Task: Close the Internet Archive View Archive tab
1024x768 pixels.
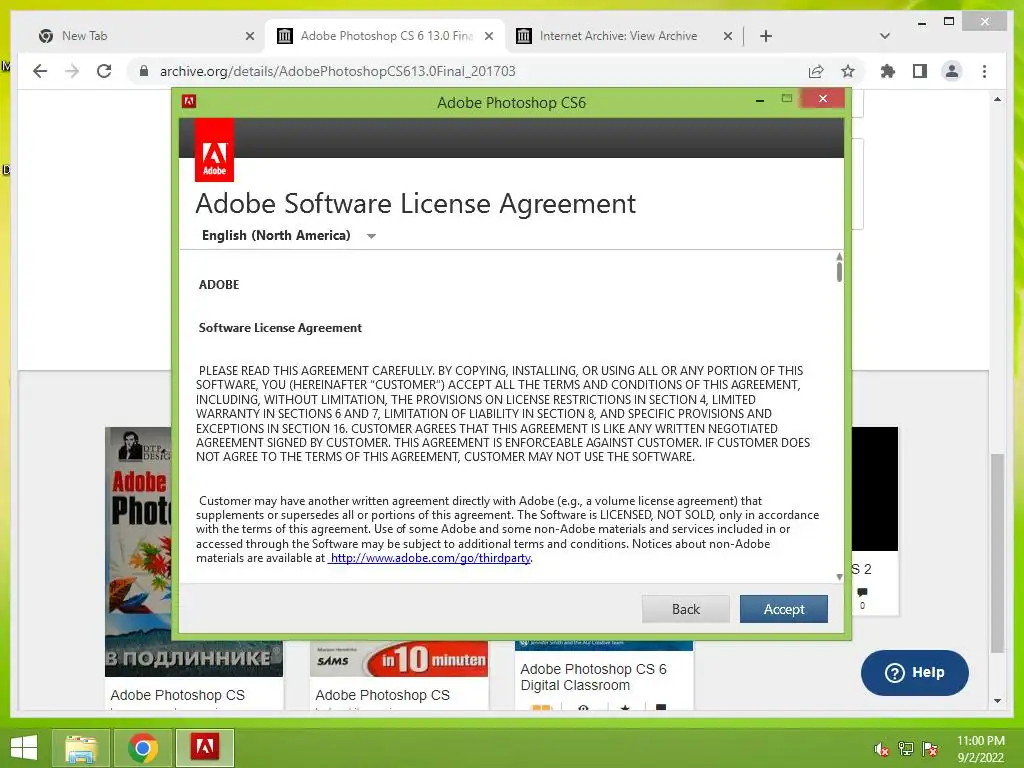Action: 728,36
